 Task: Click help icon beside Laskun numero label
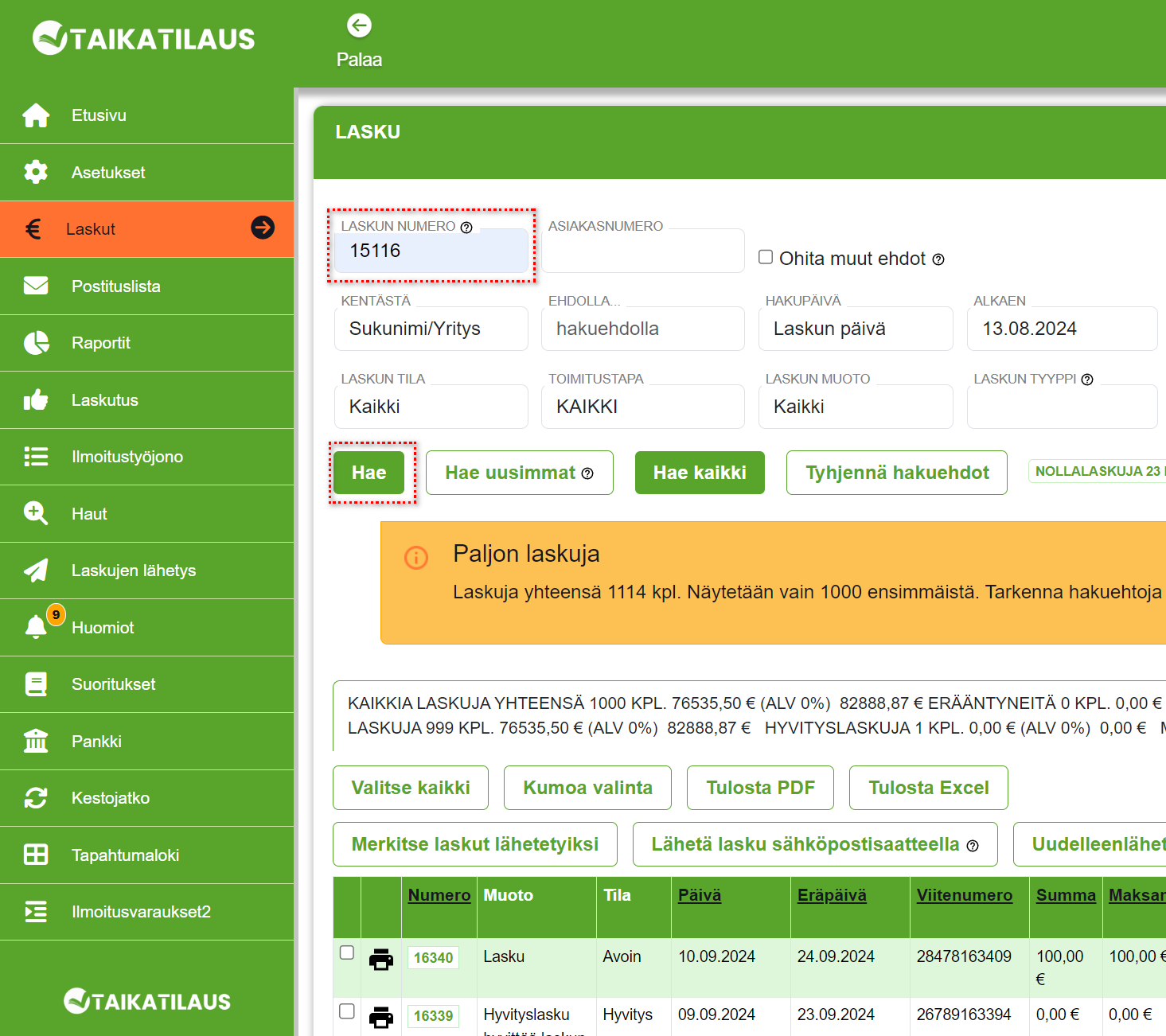(x=466, y=228)
